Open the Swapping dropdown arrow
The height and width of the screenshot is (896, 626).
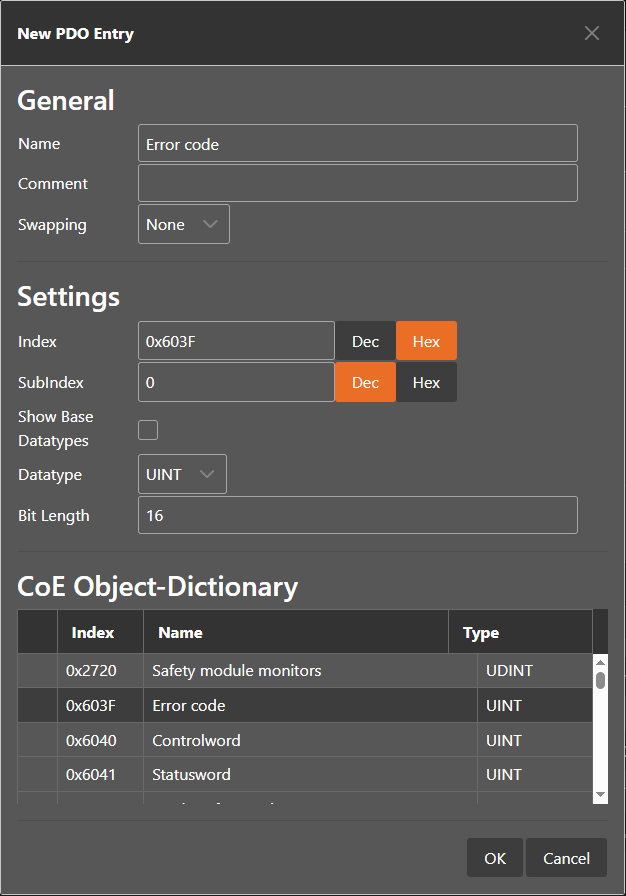click(213, 224)
